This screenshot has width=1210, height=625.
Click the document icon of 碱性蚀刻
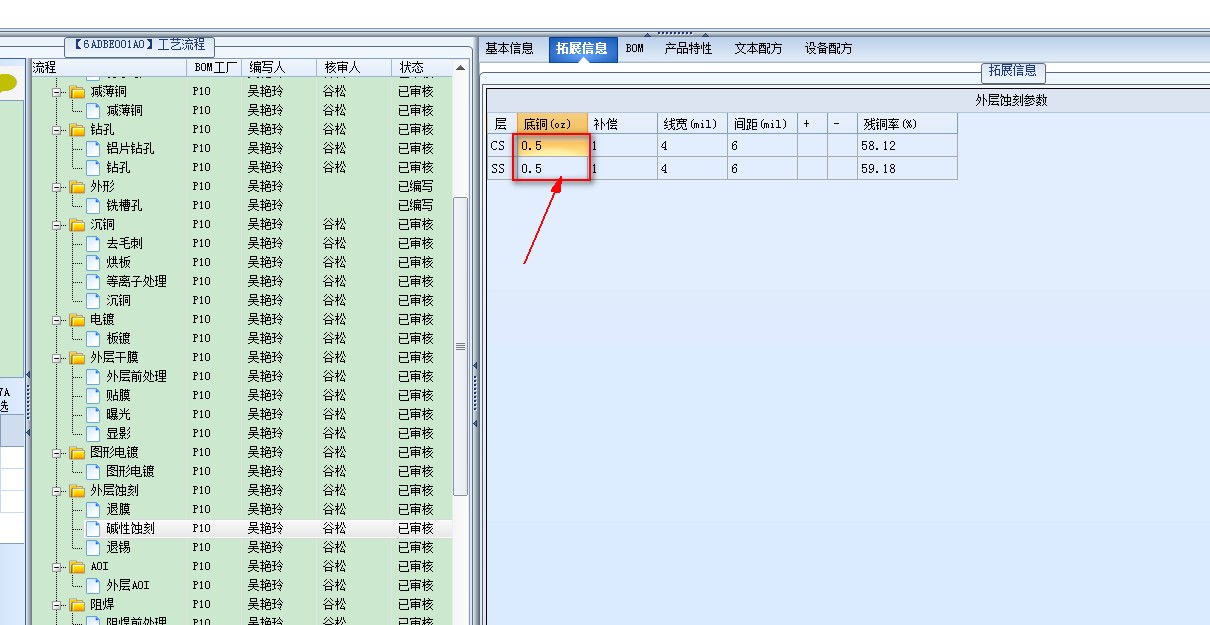click(x=94, y=528)
